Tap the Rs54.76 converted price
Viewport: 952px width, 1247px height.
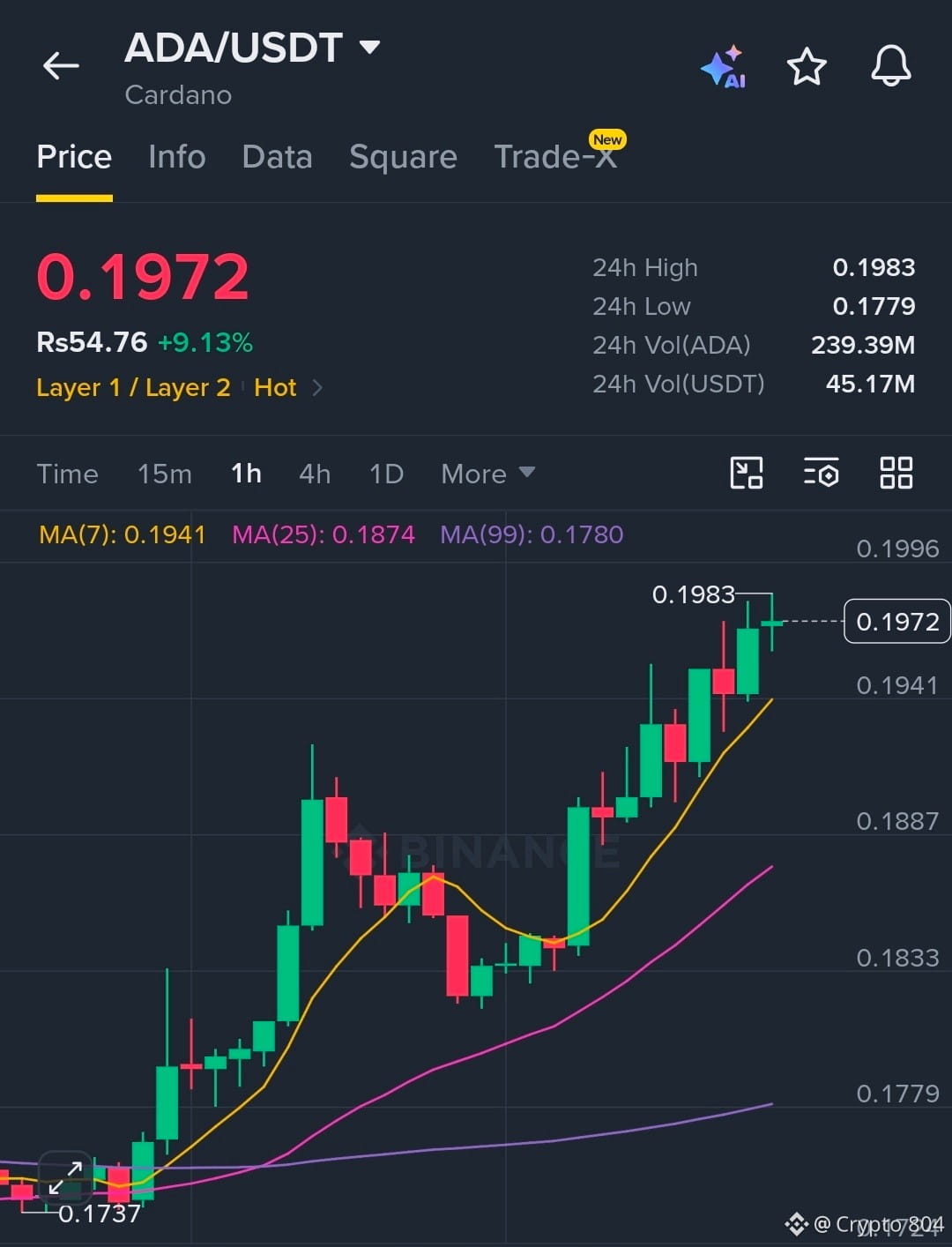92,342
